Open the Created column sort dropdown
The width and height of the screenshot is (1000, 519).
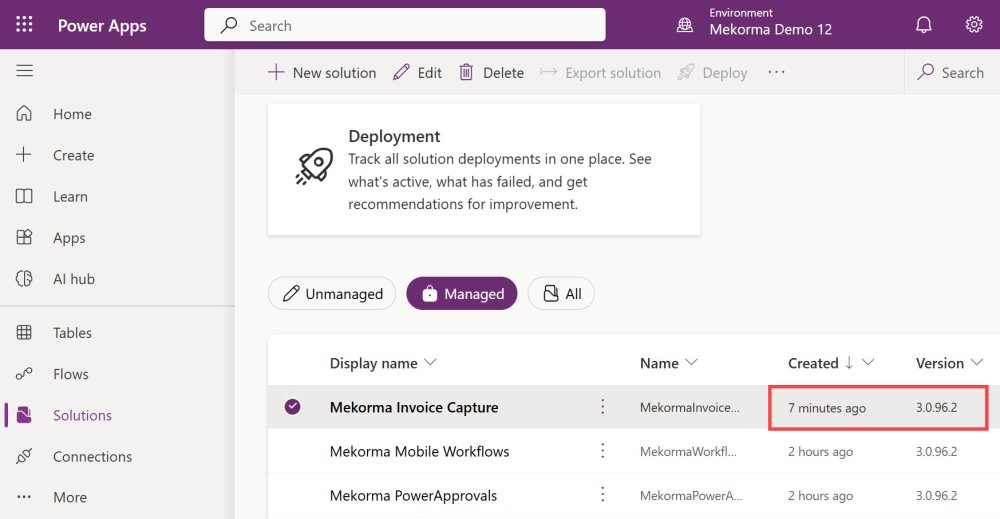click(x=868, y=363)
